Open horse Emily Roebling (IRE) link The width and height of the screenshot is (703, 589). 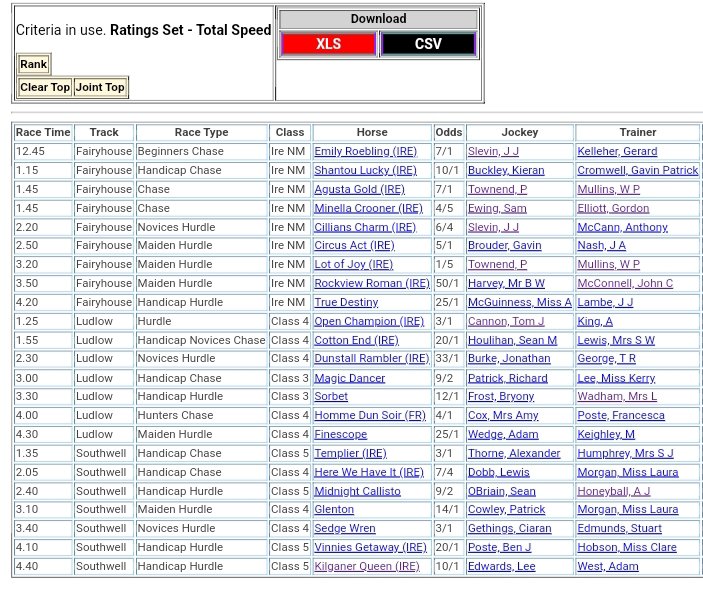point(365,151)
